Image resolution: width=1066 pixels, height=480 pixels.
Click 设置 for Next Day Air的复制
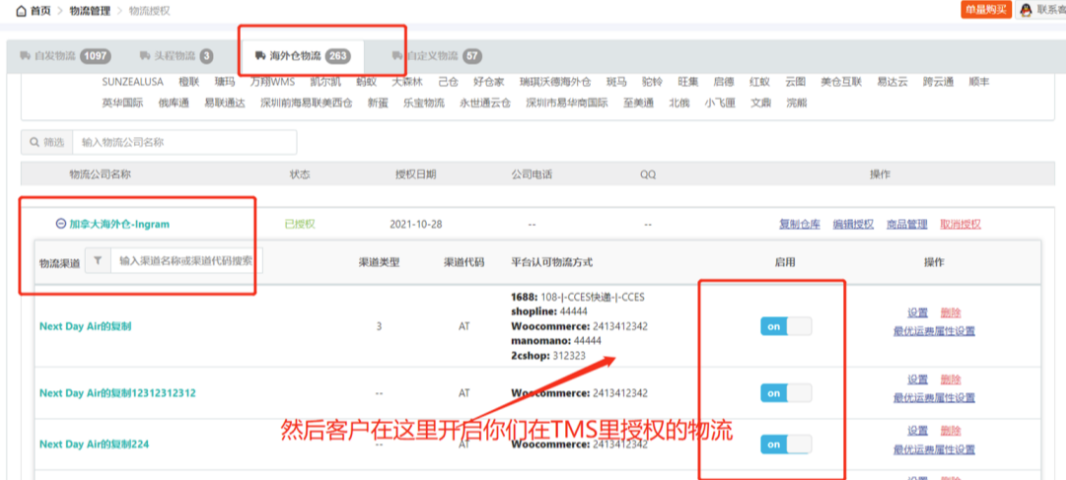pos(917,313)
